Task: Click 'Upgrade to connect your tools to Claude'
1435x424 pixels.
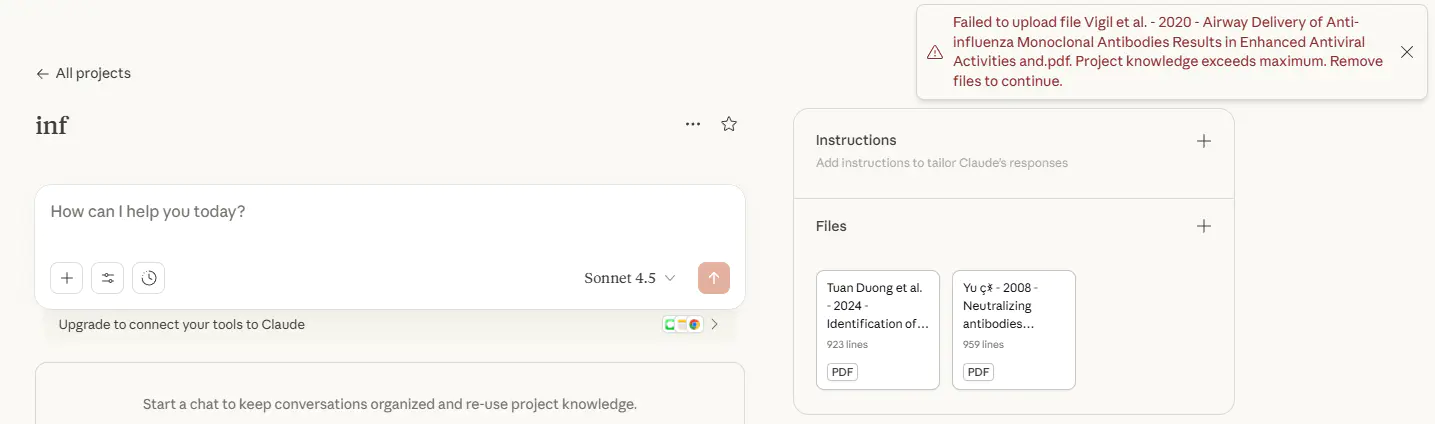Action: point(182,324)
